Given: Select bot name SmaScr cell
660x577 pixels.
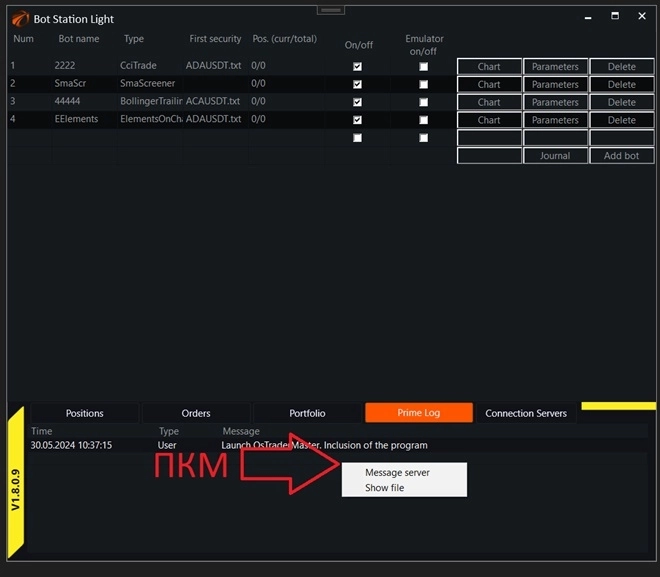Looking at the screenshot, I should tap(84, 83).
